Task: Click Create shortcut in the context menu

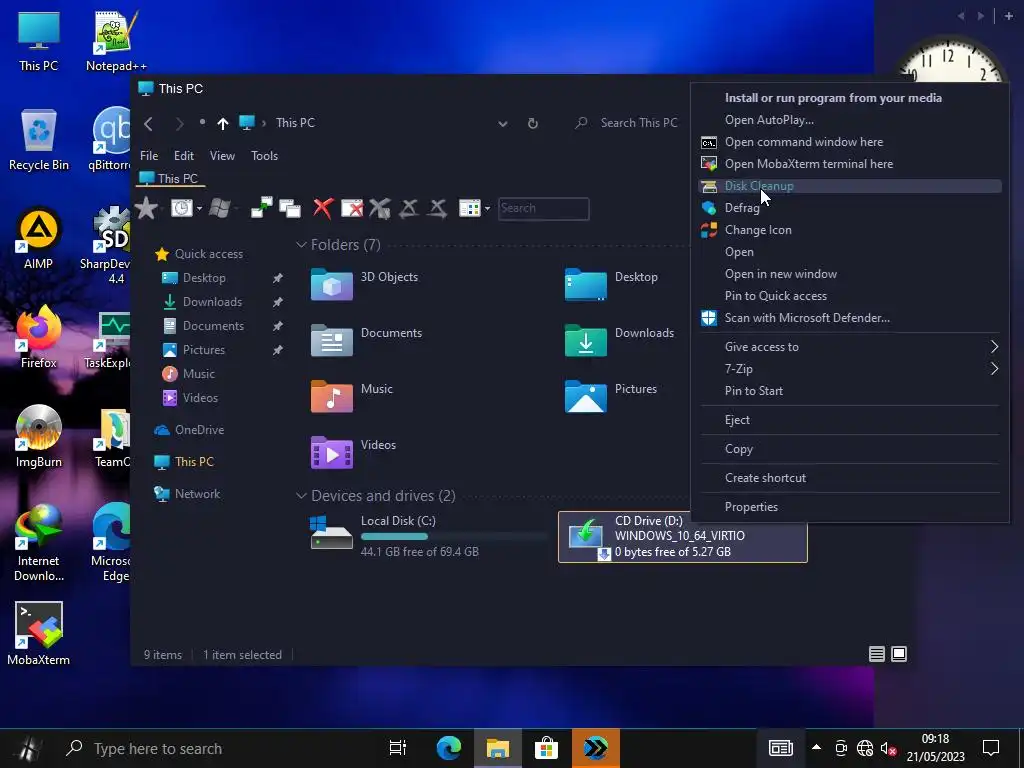Action: pyautogui.click(x=850, y=478)
